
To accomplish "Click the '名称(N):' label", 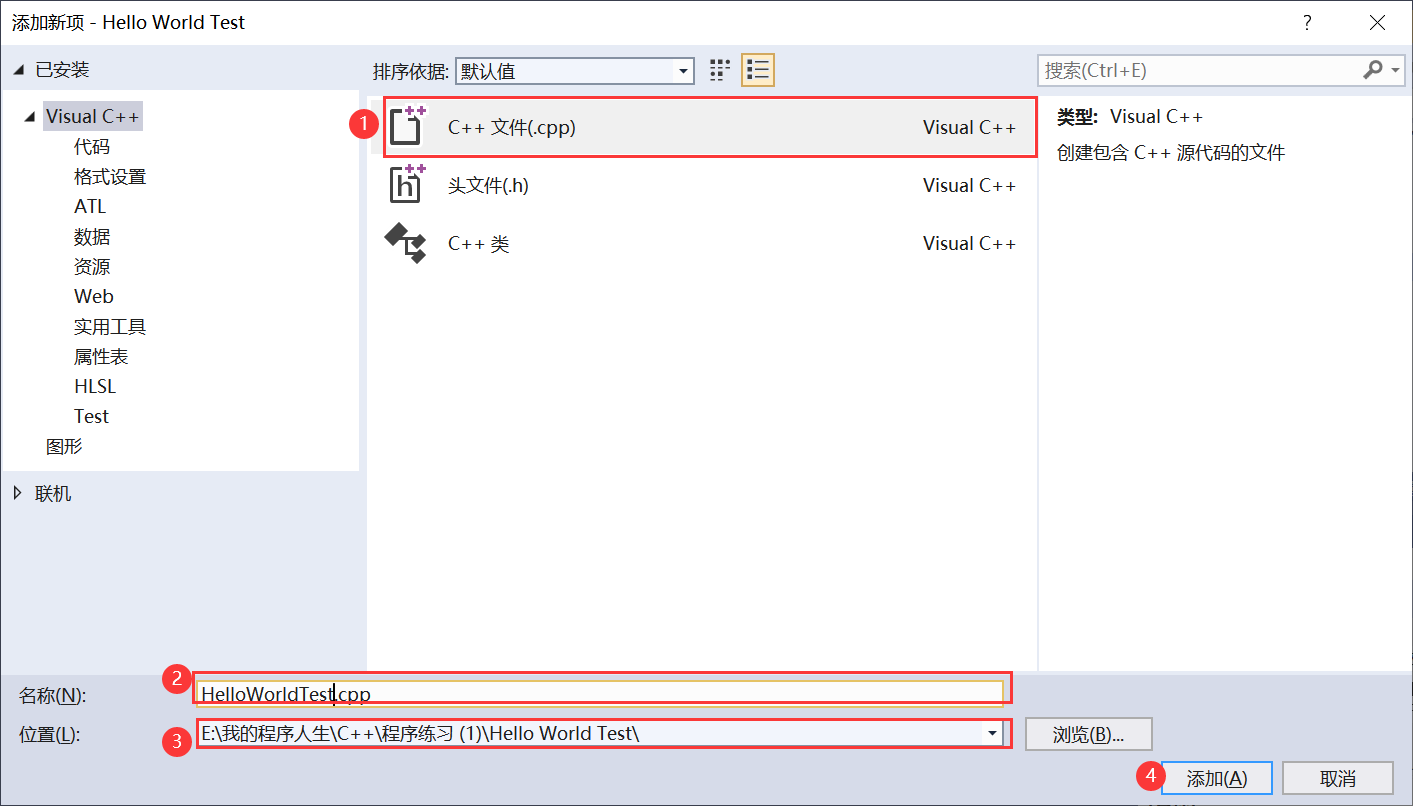I will click(53, 695).
